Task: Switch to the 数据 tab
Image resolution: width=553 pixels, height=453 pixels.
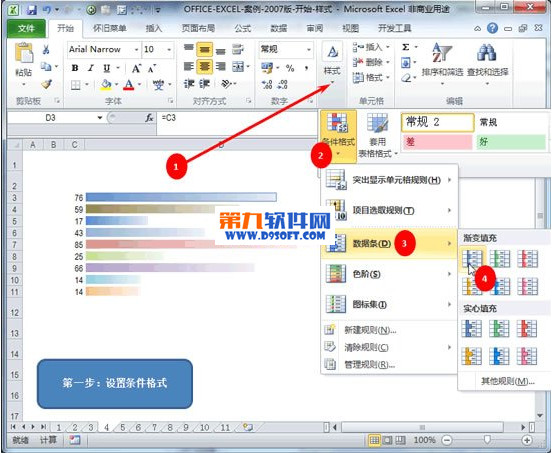Action: click(x=279, y=28)
